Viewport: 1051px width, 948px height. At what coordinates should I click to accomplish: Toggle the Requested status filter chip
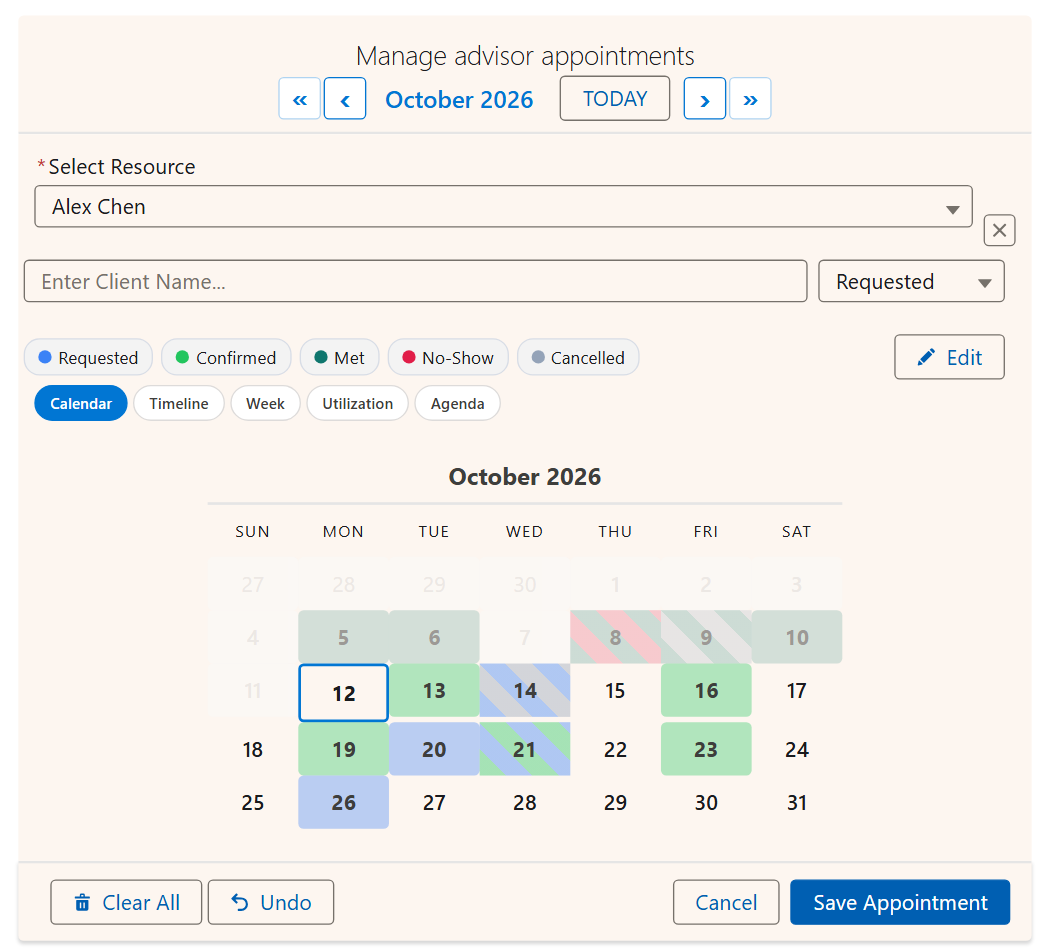[x=88, y=357]
